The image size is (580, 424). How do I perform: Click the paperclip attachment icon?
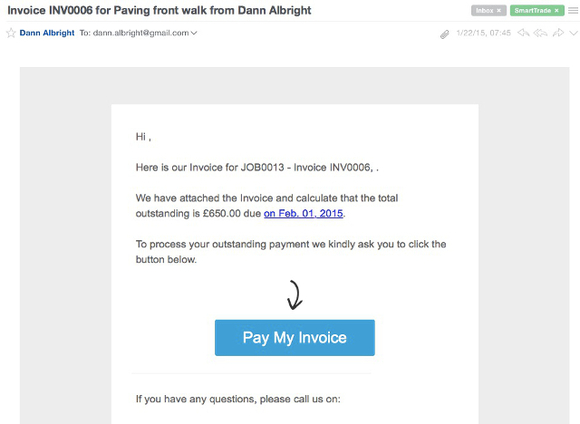tap(445, 34)
